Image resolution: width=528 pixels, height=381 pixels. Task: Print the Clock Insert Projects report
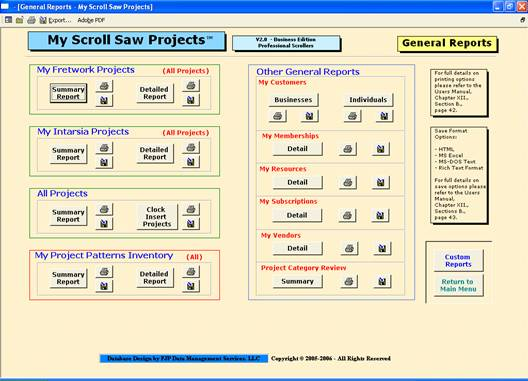pos(191,209)
